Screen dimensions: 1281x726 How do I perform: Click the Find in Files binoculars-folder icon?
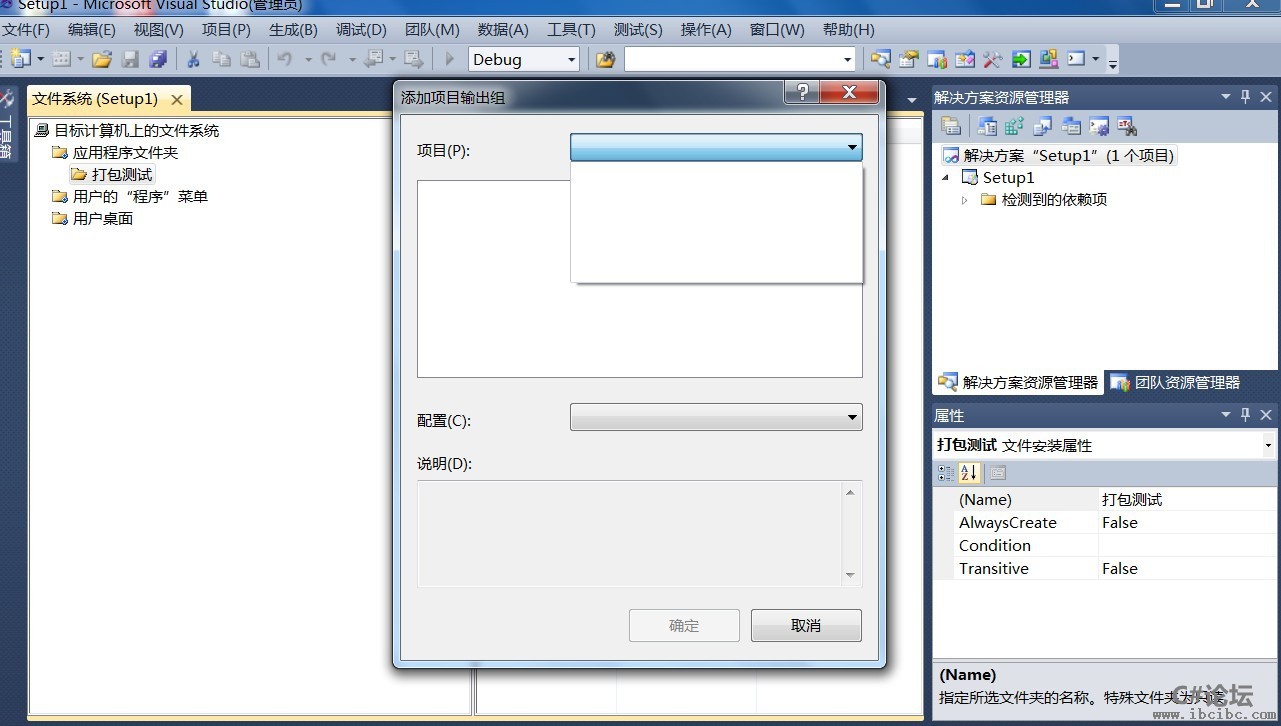click(x=605, y=60)
